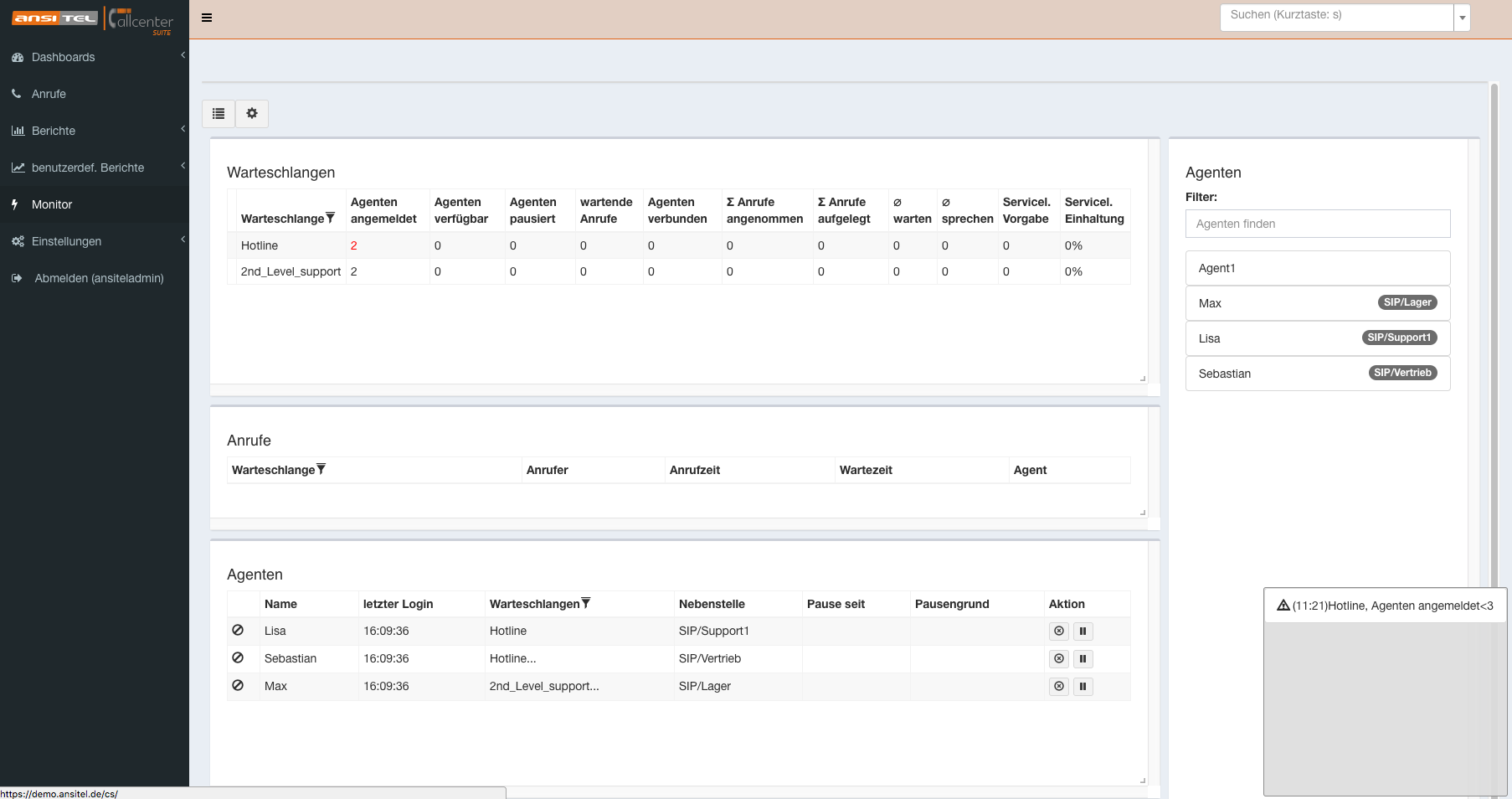Toggle status icon beside agent Lisa
Screen dimensions: 1512x799
(x=238, y=630)
